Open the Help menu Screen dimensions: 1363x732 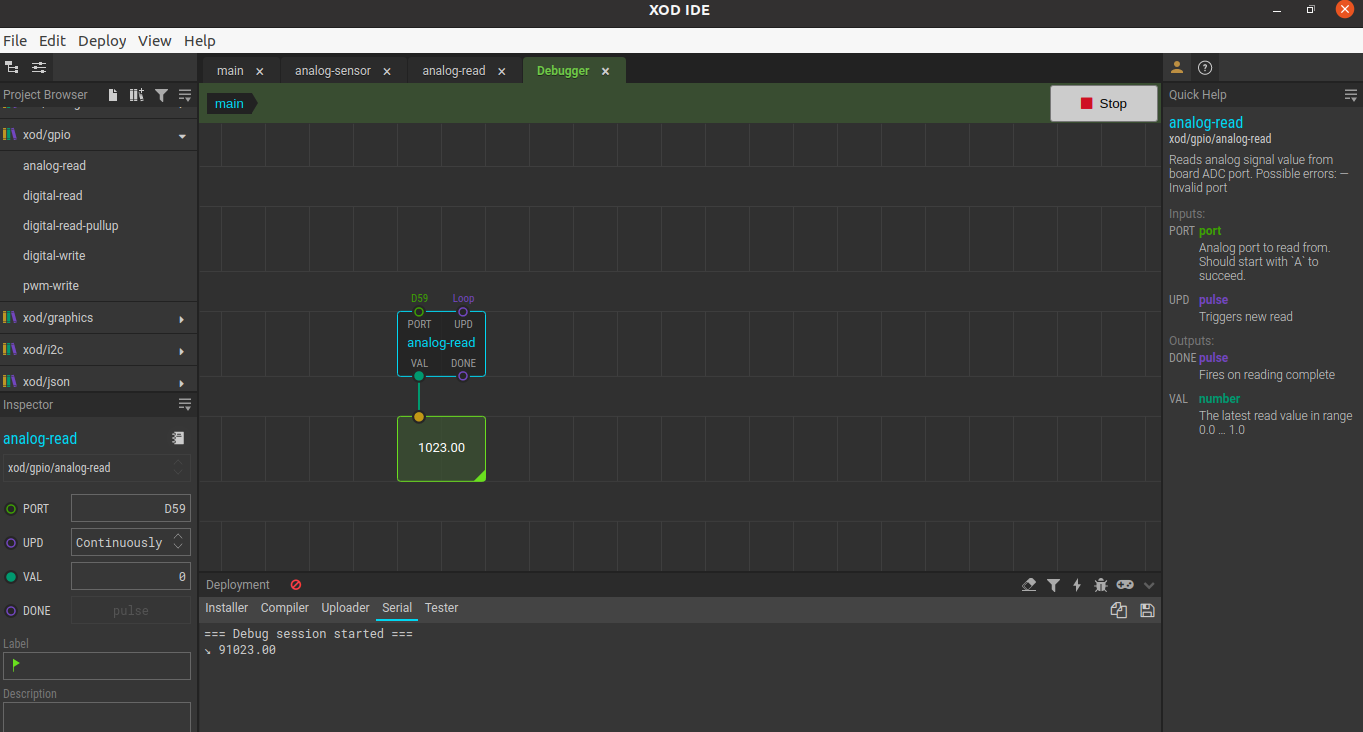tap(200, 41)
